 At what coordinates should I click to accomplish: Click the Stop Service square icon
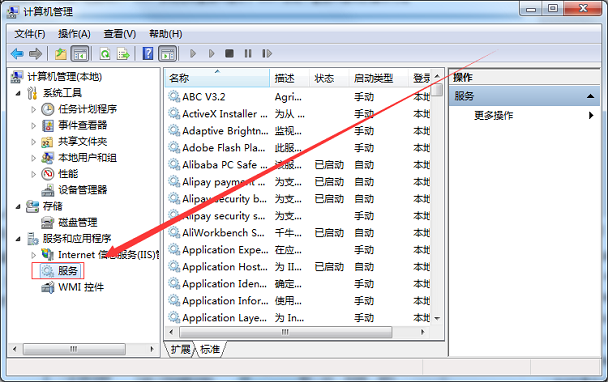tap(229, 54)
